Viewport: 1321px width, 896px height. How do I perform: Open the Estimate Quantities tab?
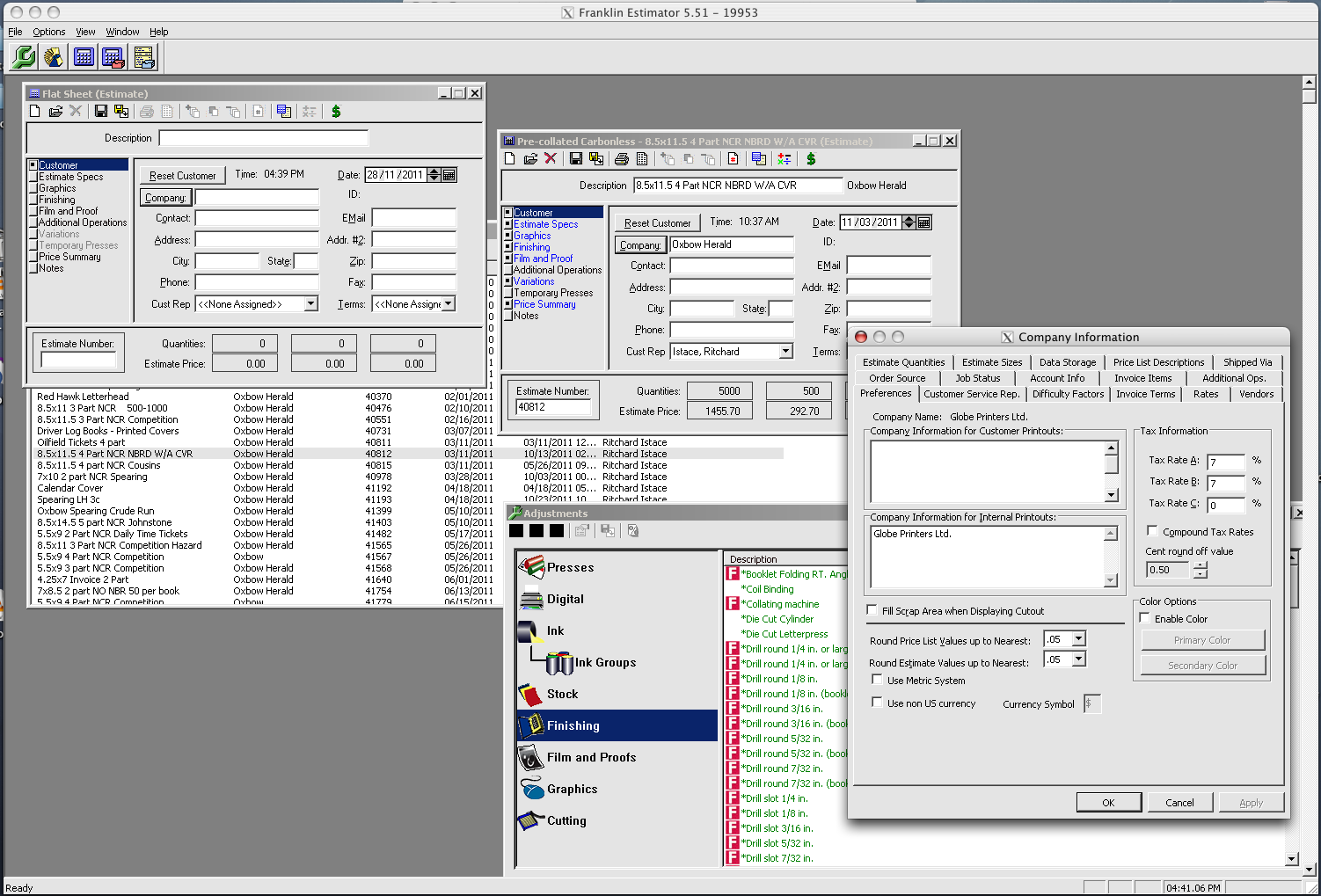click(x=903, y=362)
